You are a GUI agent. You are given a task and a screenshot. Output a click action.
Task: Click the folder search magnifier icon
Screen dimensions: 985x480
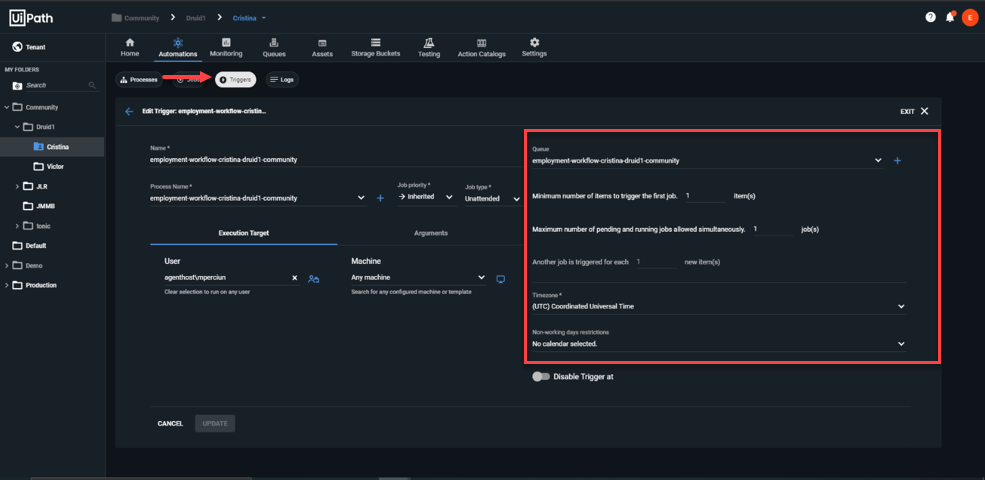coord(92,85)
